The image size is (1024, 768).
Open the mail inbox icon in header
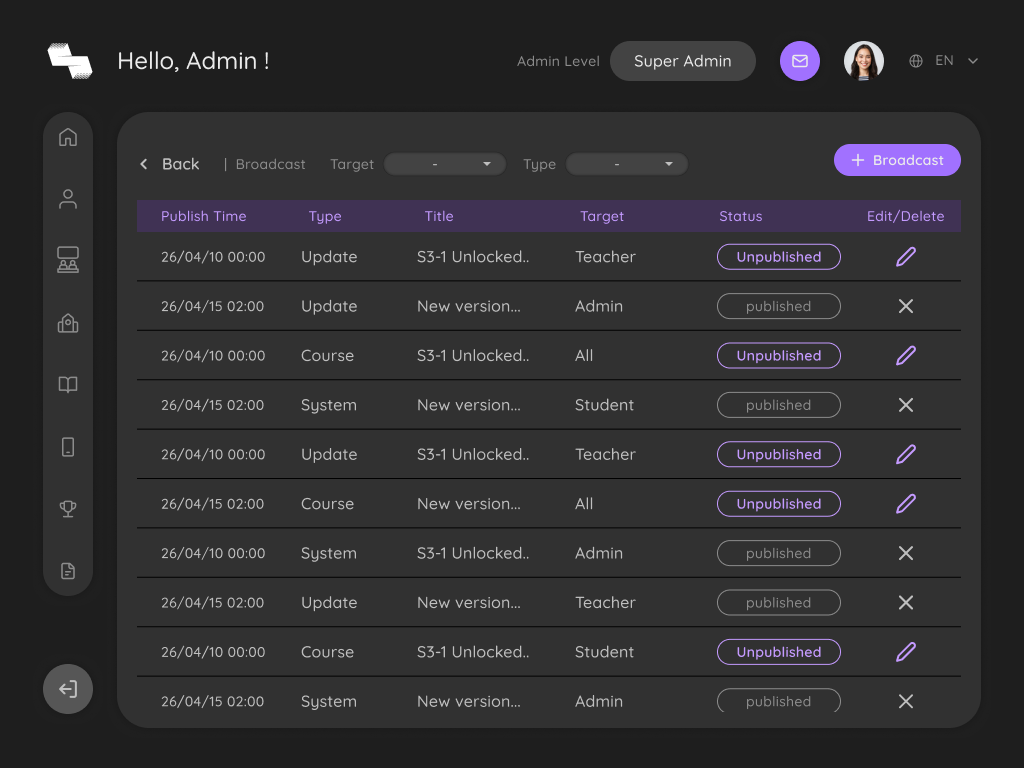(800, 61)
